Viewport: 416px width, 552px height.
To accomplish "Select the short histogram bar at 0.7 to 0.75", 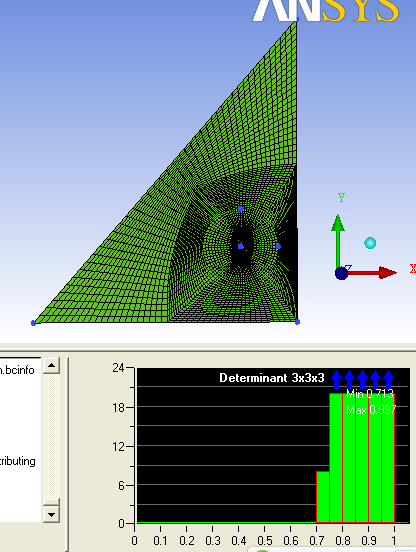I will tap(323, 497).
